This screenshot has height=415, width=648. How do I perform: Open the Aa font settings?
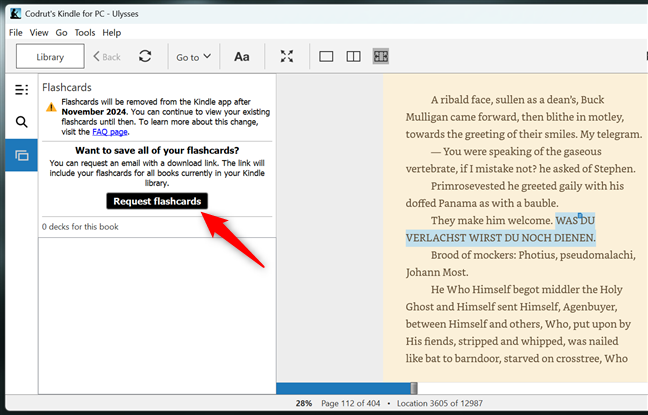242,57
